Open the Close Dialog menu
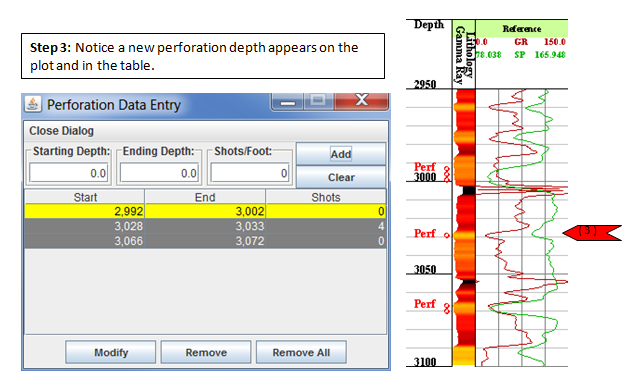This screenshot has width=635, height=382. [61, 131]
